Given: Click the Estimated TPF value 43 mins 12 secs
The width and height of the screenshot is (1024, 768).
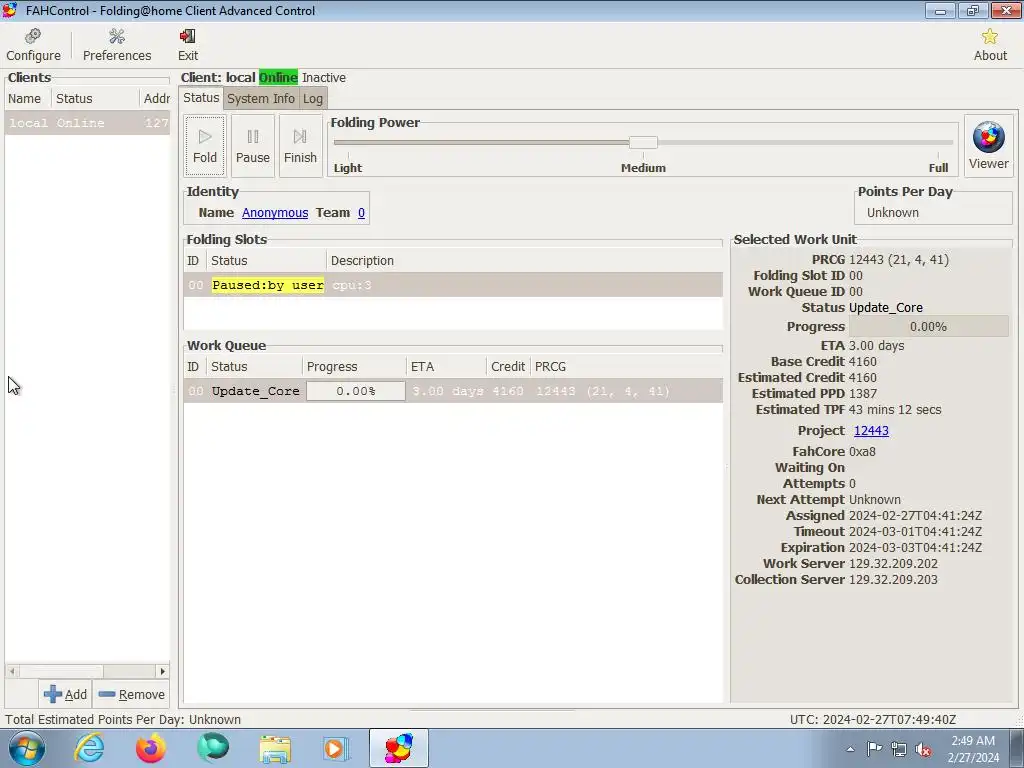Looking at the screenshot, I should pyautogui.click(x=895, y=410).
